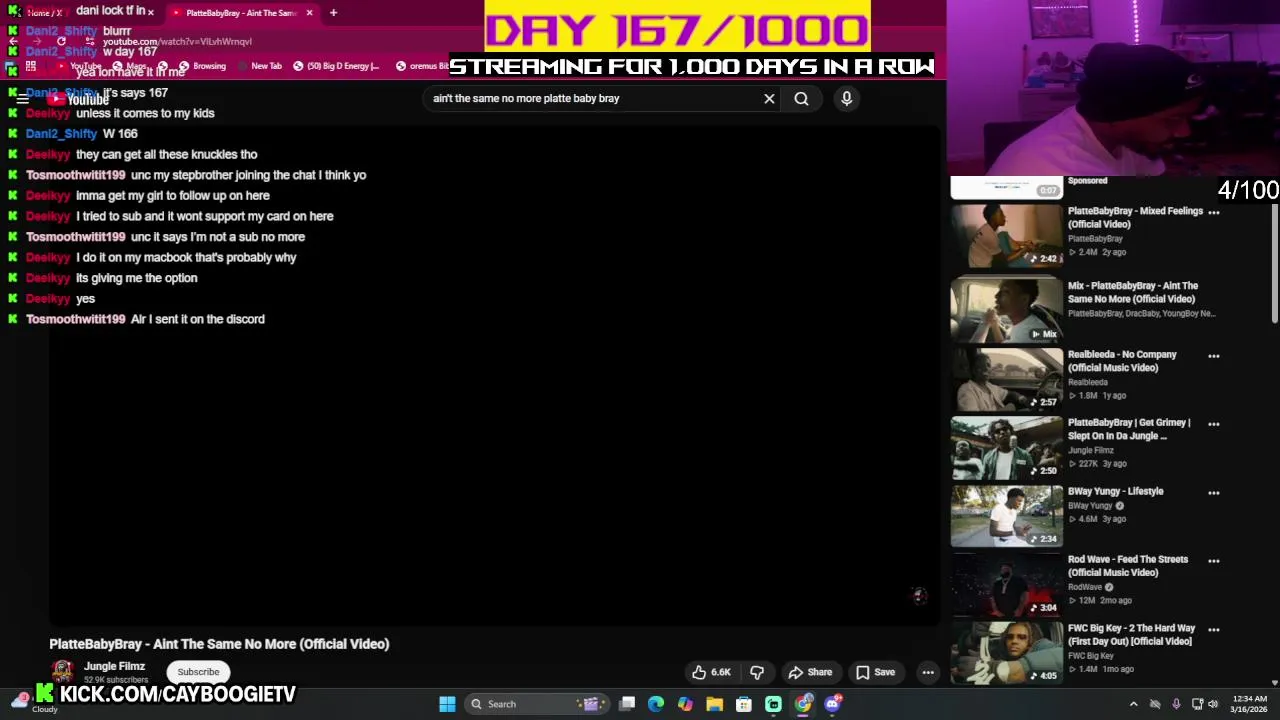Close the 'dani lock tf in' tab
1280x720 pixels.
(151, 13)
